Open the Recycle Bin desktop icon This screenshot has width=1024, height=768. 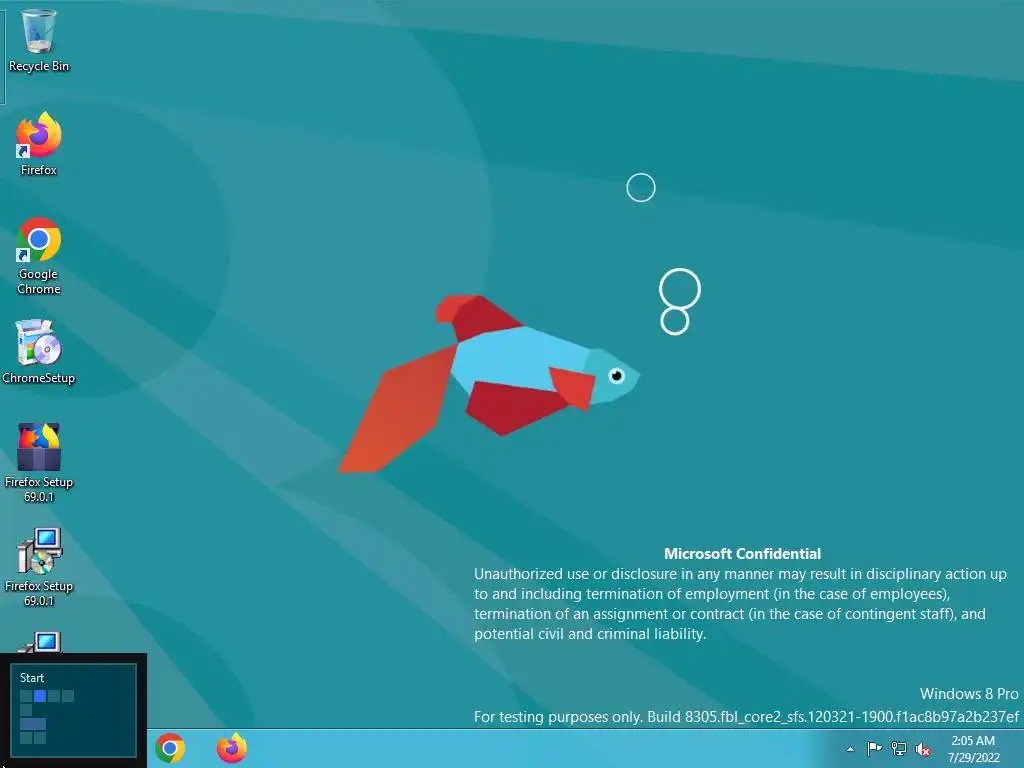[39, 40]
